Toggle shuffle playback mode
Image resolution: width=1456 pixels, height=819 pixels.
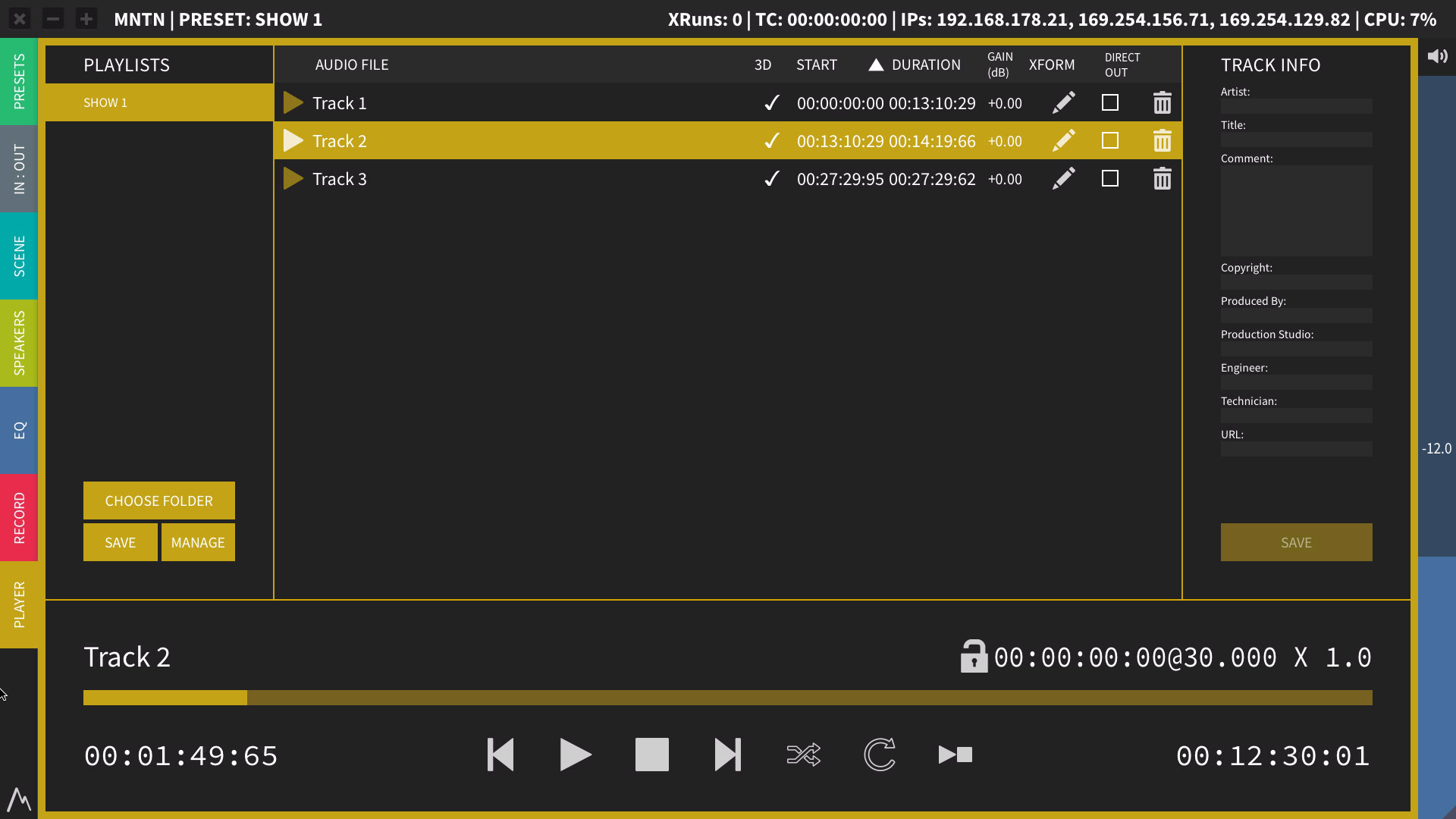[x=804, y=755]
